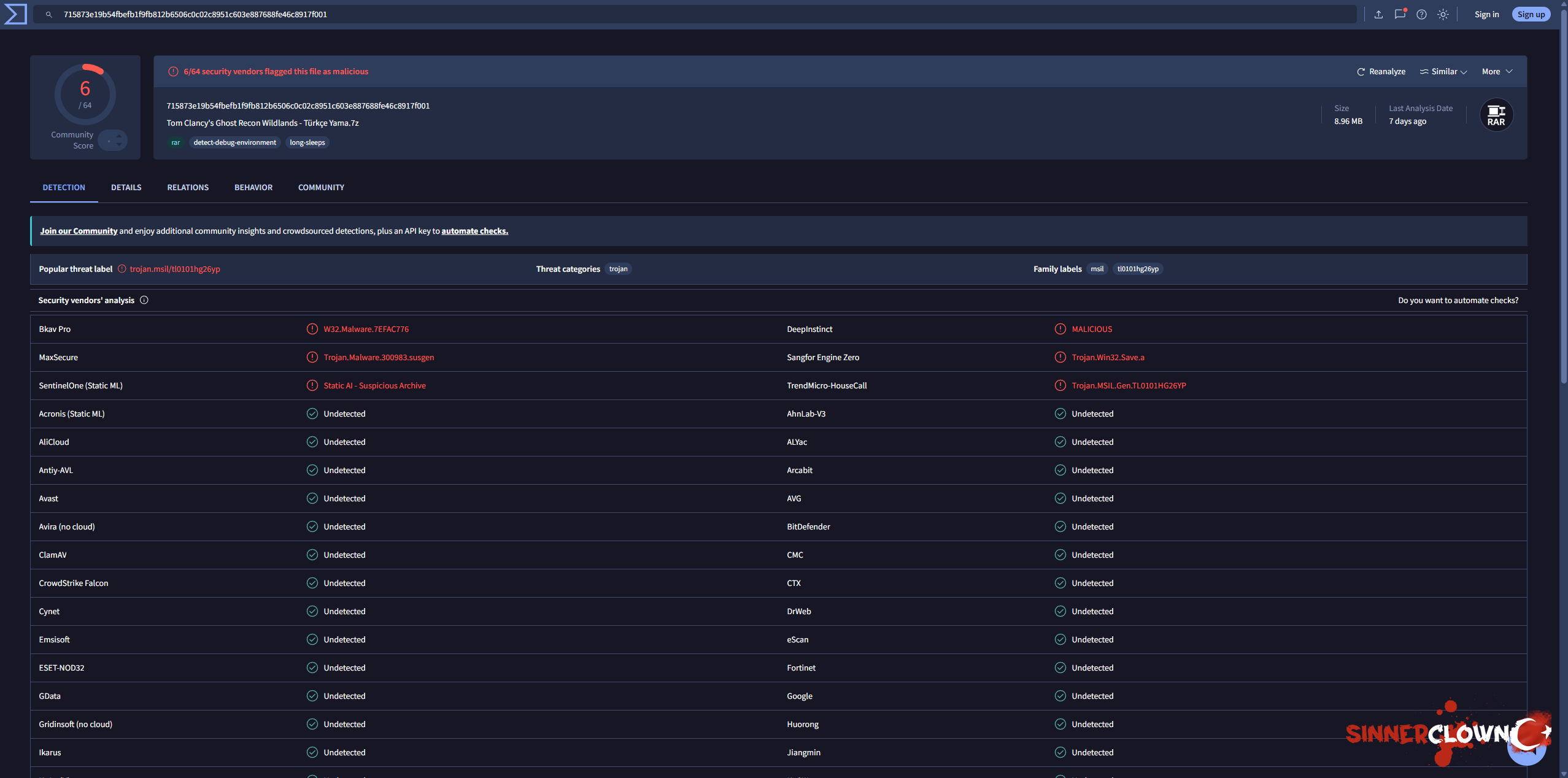Click the 'ESET-NOD32' vendor name

[x=61, y=668]
